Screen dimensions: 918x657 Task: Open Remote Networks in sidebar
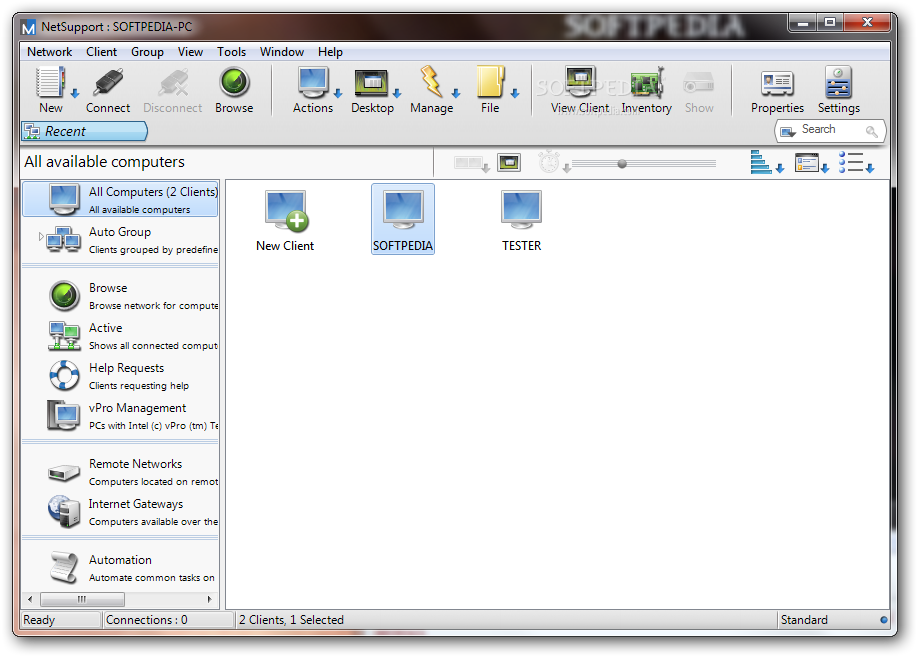click(121, 471)
